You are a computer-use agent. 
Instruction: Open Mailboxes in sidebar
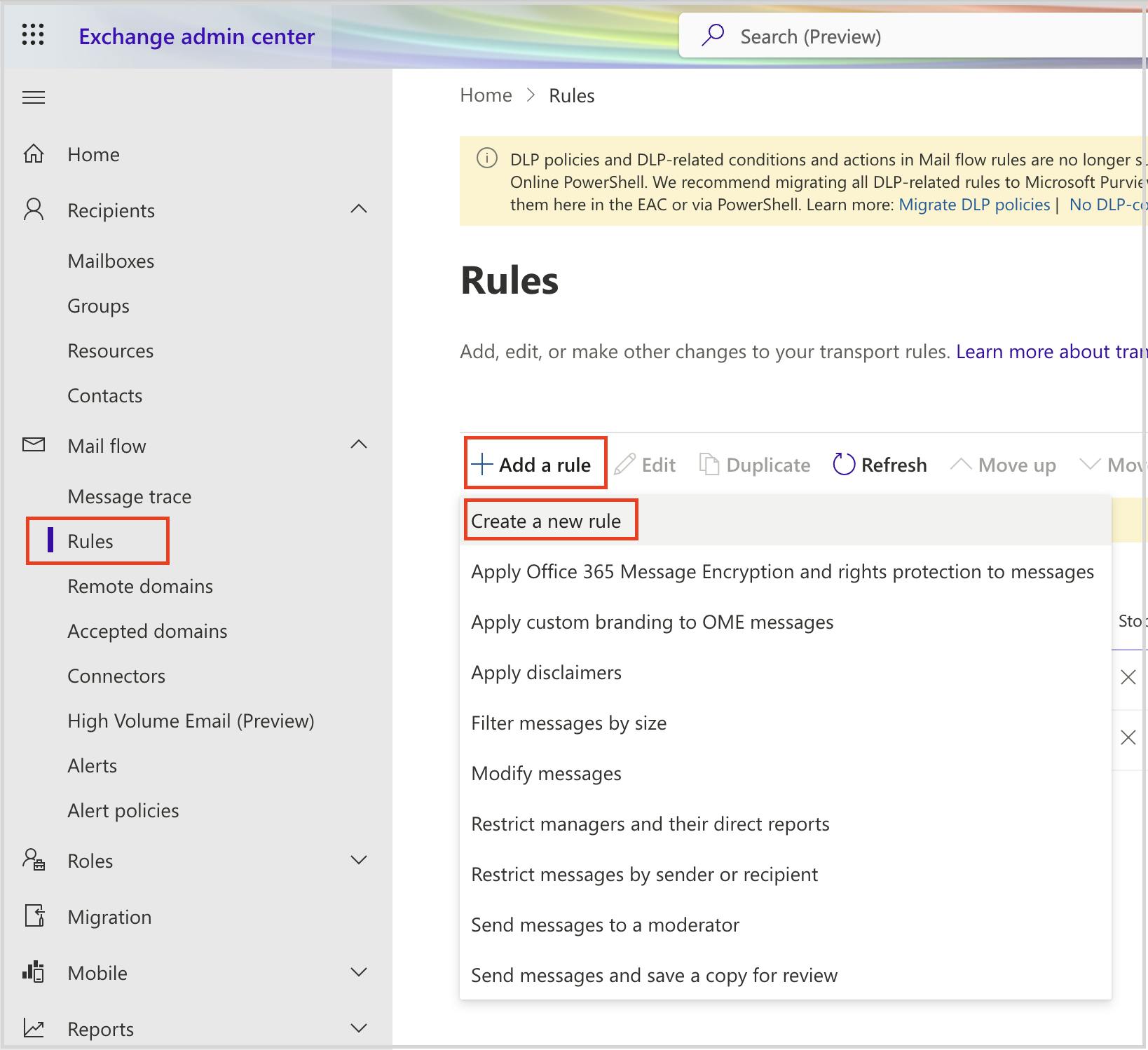[x=111, y=261]
